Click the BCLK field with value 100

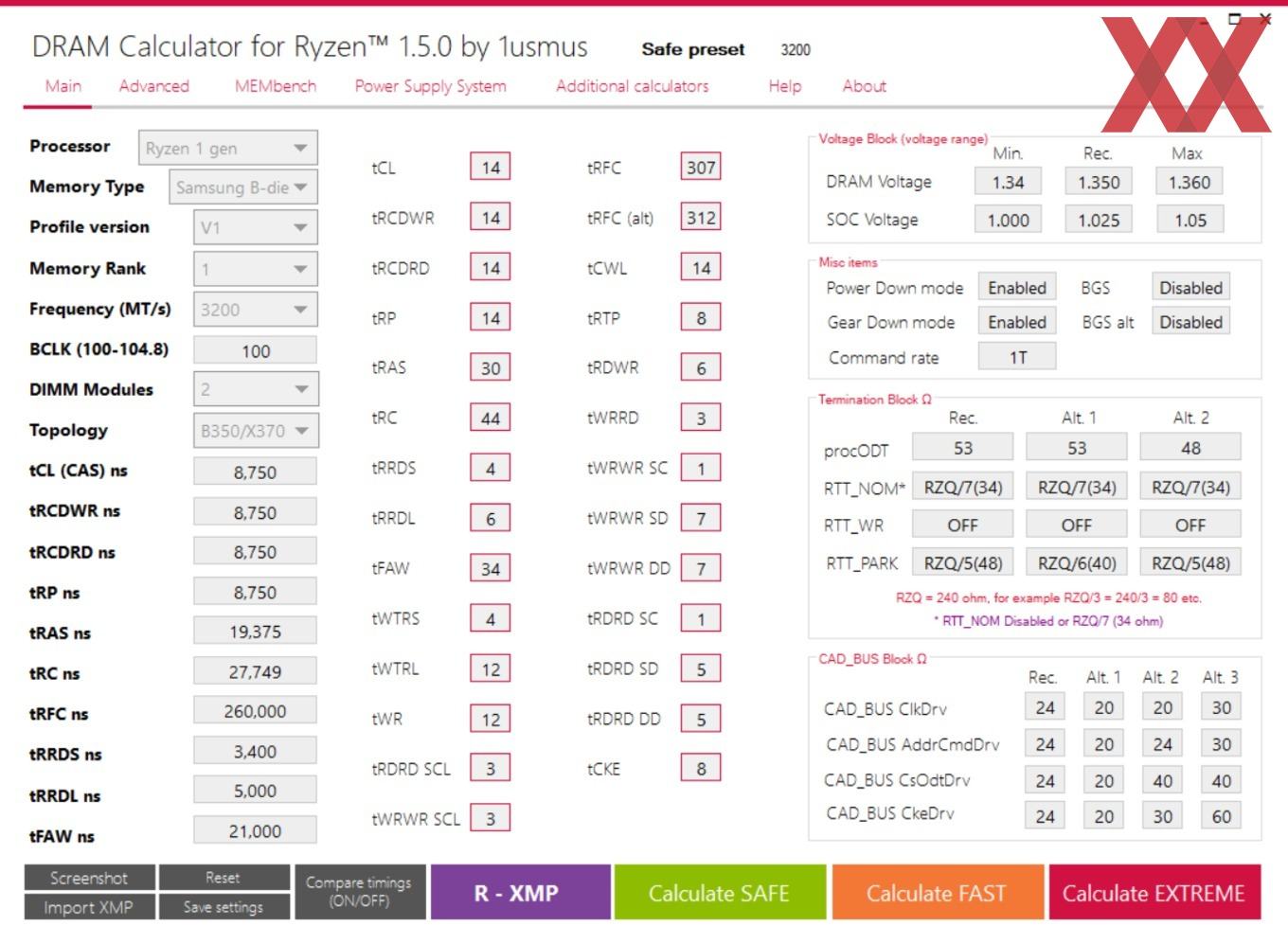(256, 350)
